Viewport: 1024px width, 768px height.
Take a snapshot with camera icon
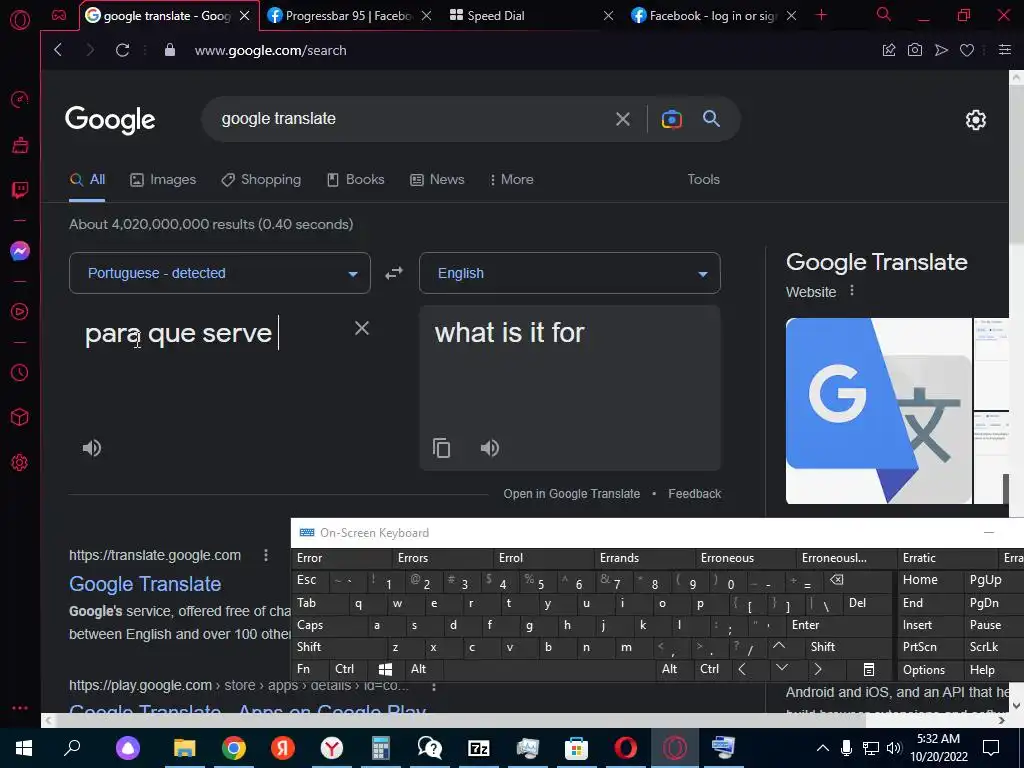(915, 50)
